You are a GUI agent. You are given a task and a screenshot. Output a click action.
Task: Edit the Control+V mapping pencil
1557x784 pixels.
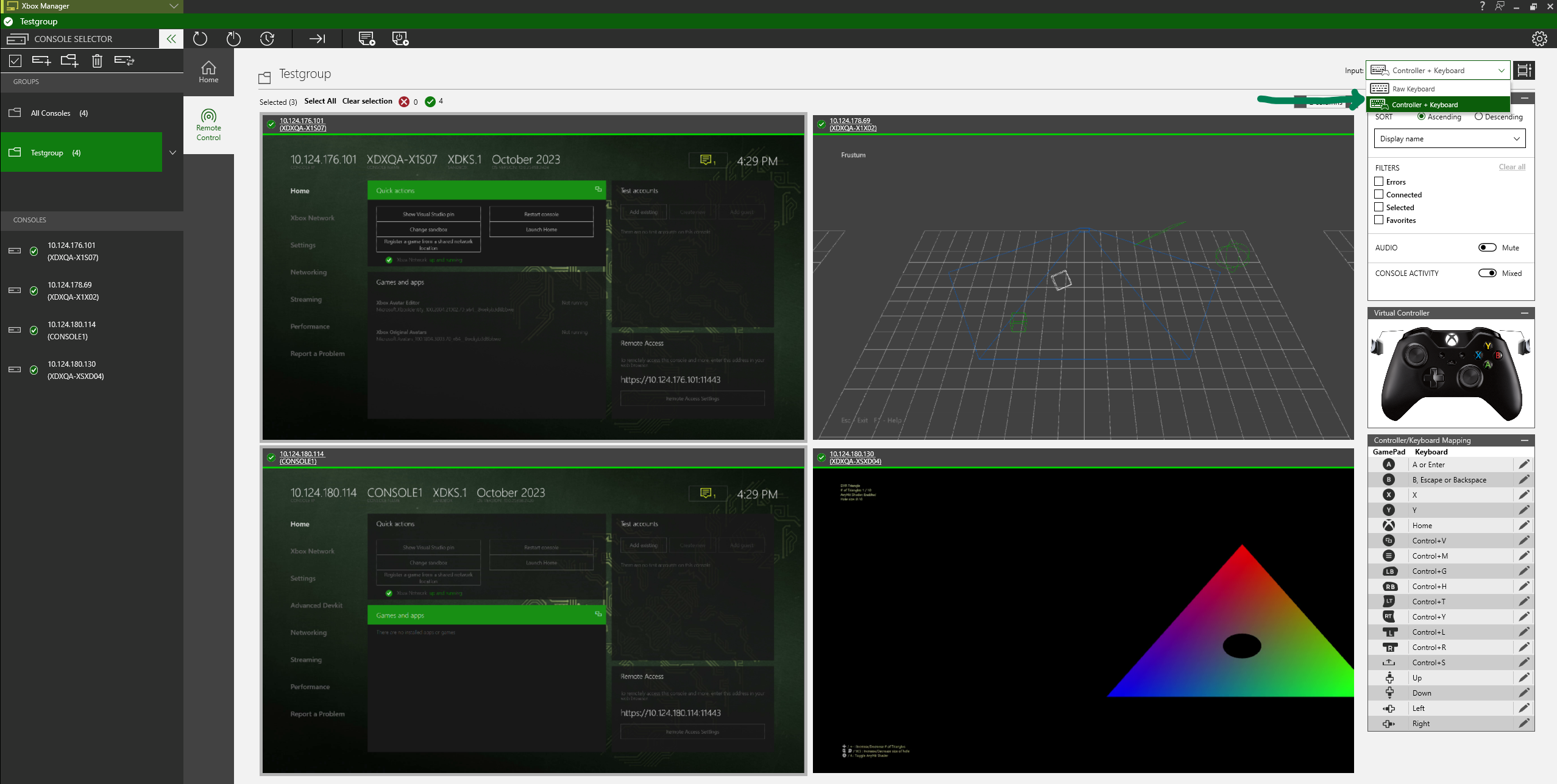1524,541
